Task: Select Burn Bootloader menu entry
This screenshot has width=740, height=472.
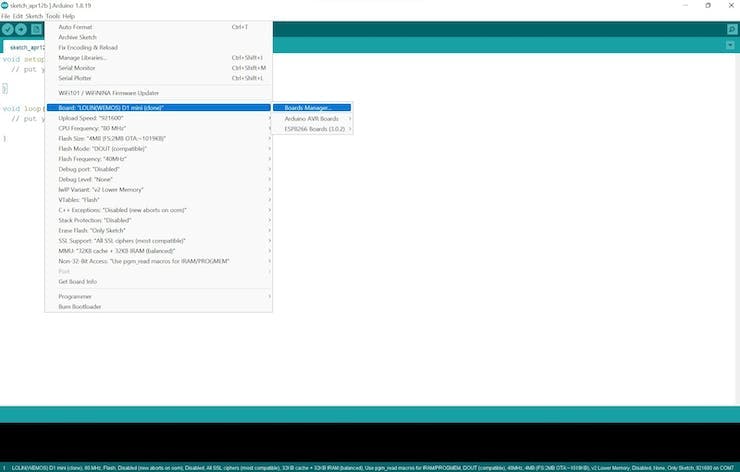Action: pos(159,307)
